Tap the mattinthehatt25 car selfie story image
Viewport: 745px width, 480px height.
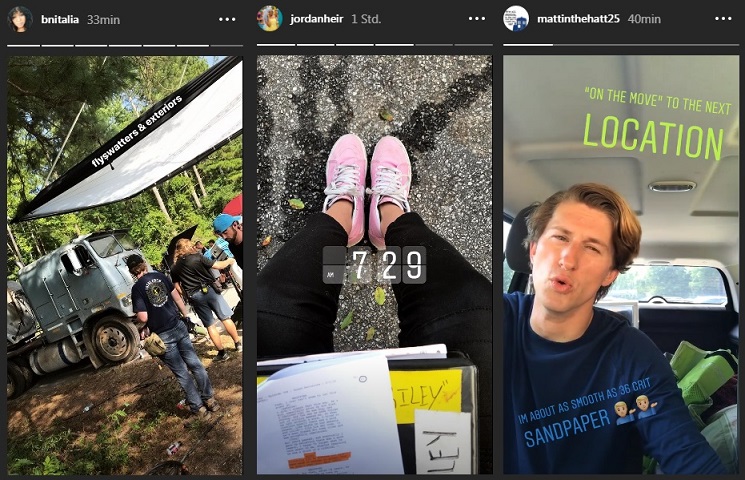pos(621,265)
